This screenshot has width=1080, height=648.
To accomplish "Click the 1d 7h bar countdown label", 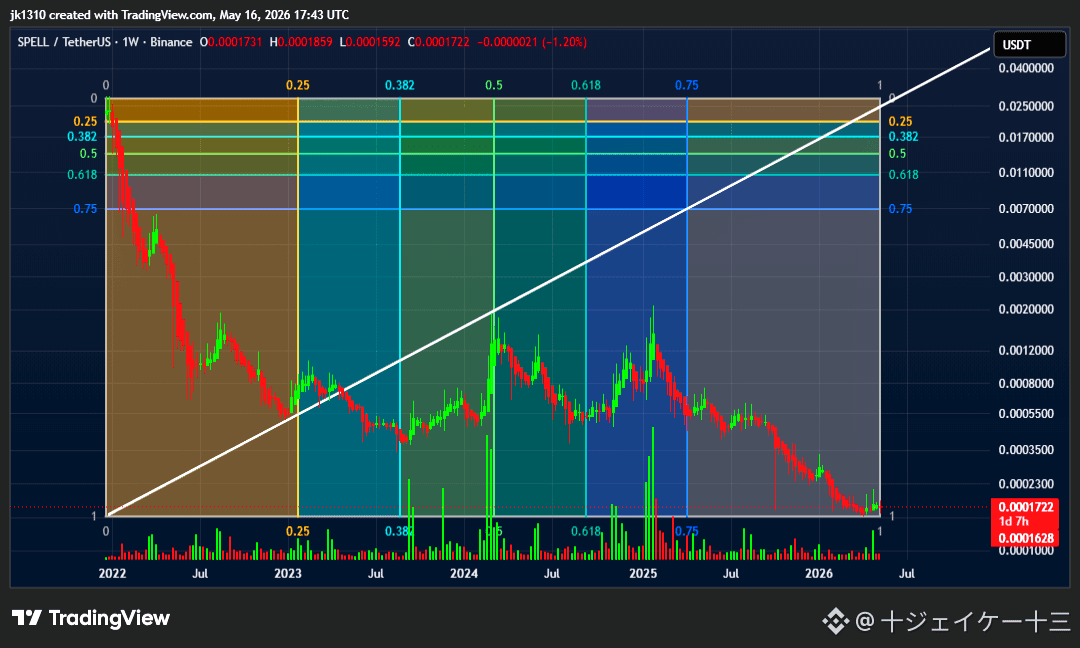I will click(x=1013, y=521).
